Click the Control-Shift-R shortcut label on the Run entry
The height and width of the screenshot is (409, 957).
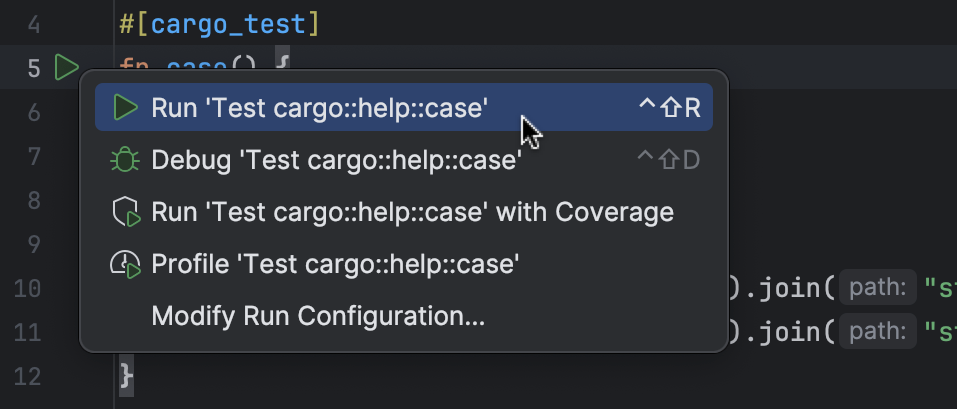[669, 108]
